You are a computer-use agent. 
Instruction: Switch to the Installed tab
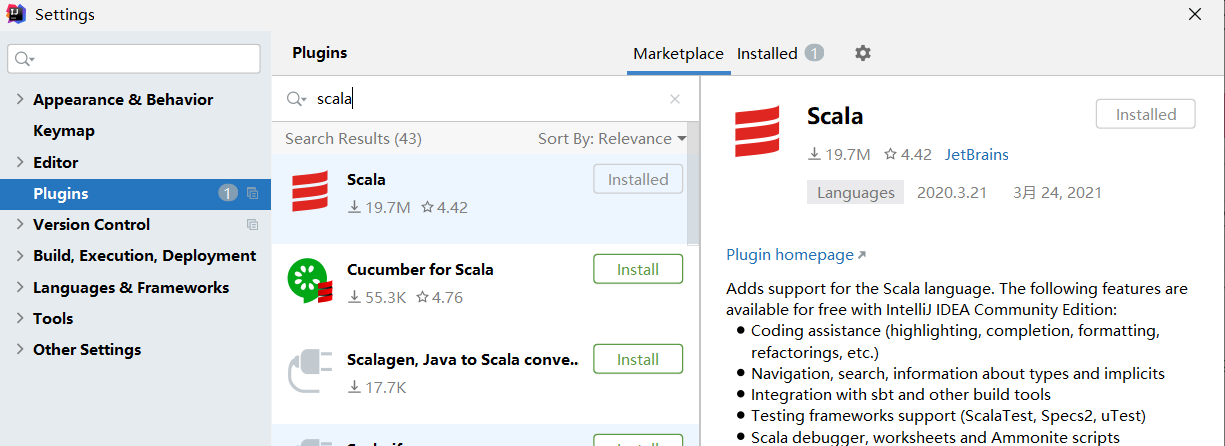(767, 54)
